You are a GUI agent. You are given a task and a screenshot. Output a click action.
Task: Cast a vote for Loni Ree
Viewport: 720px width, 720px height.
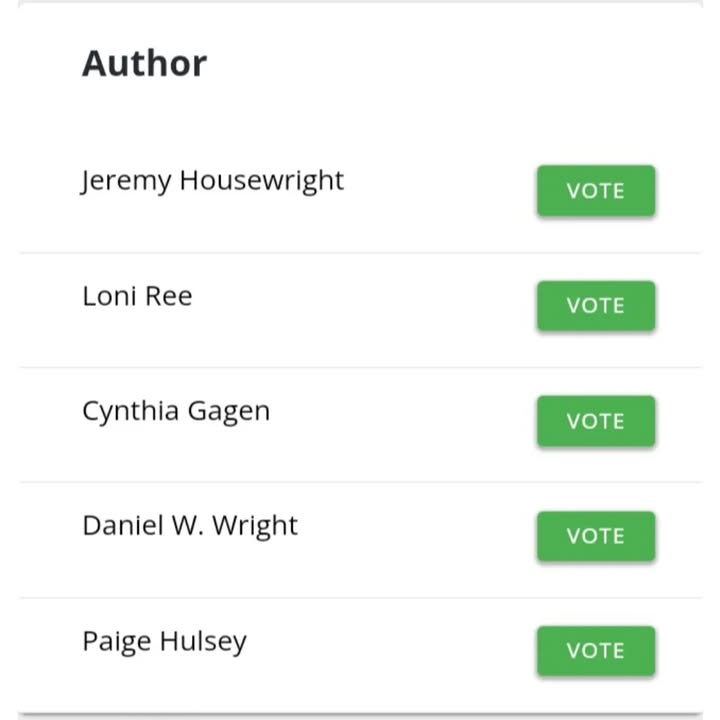click(596, 306)
